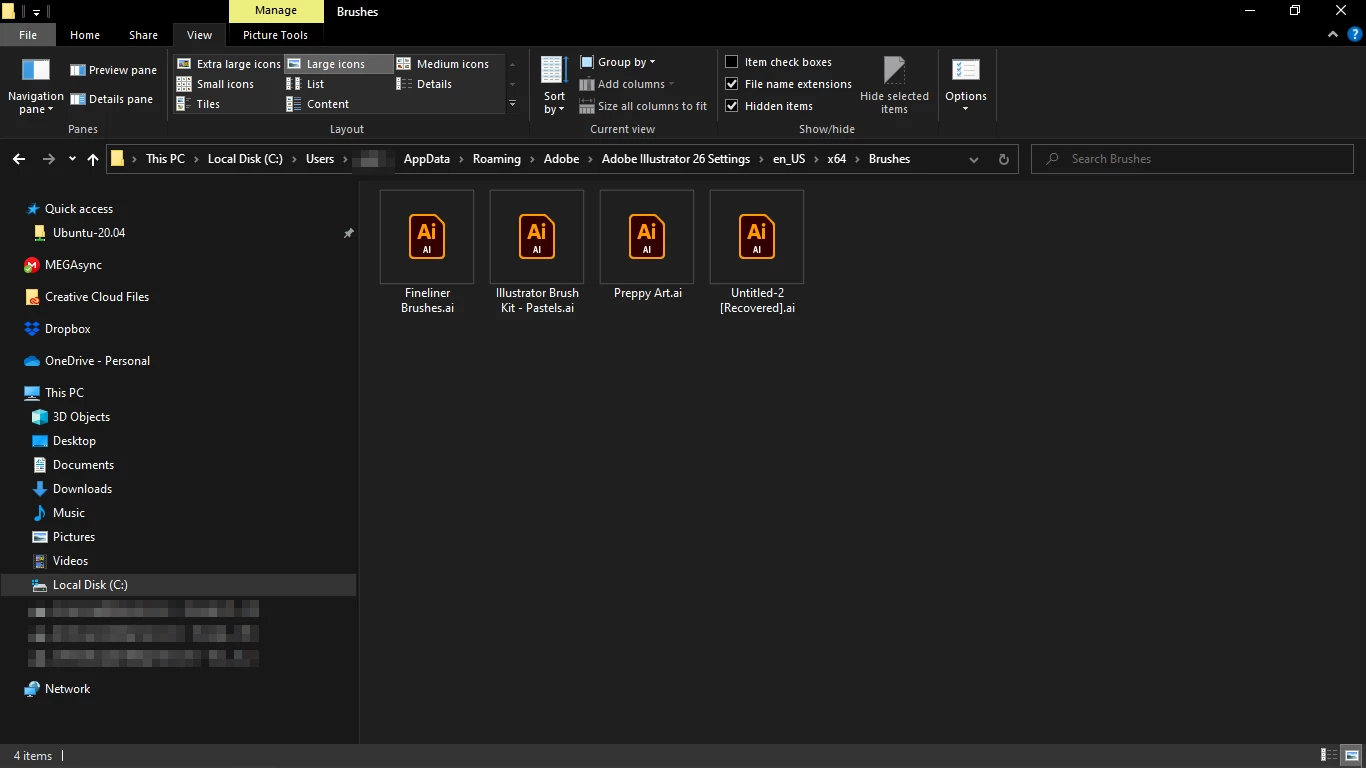This screenshot has height=768, width=1366.
Task: Open the address bar history dropdown
Action: [x=974, y=159]
